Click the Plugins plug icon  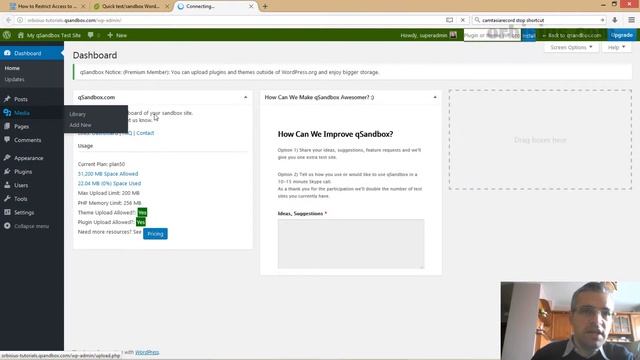tap(7, 171)
